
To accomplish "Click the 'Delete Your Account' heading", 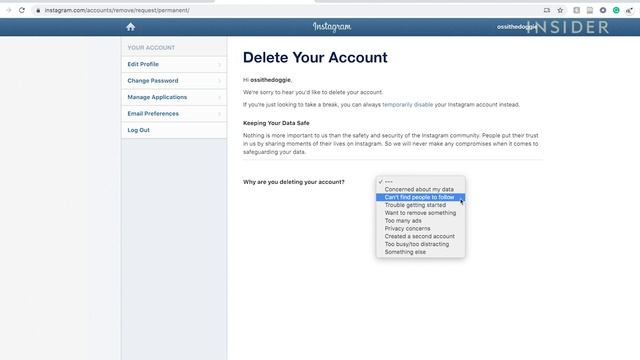I will click(315, 58).
